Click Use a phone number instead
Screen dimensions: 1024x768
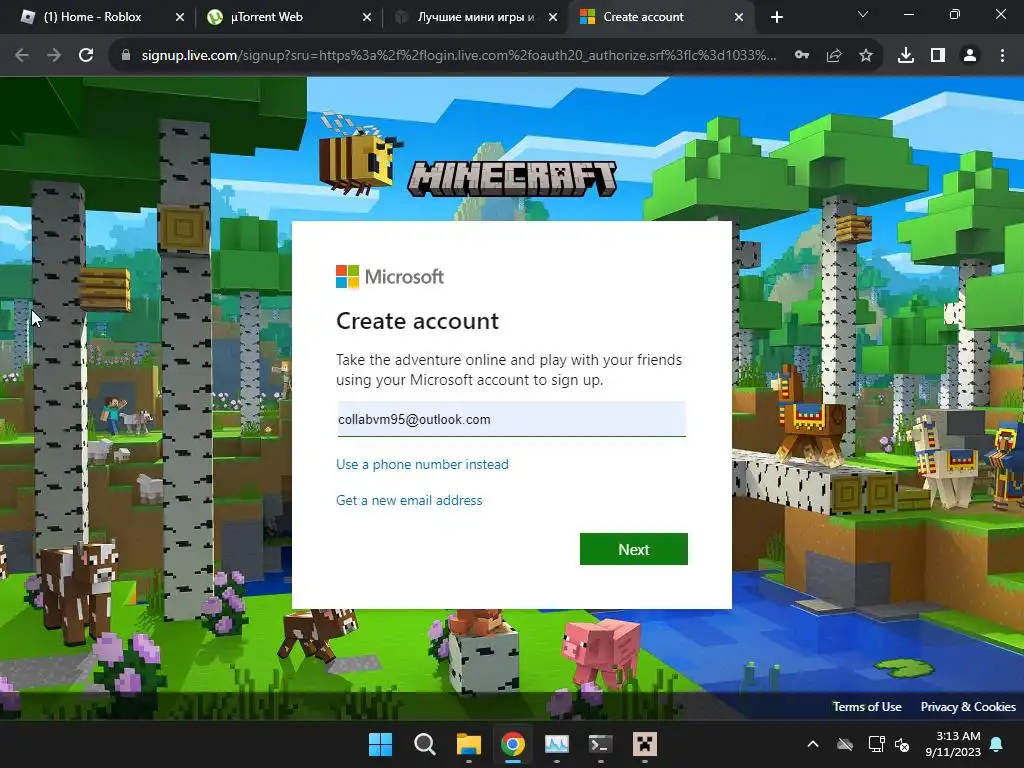[x=422, y=464]
